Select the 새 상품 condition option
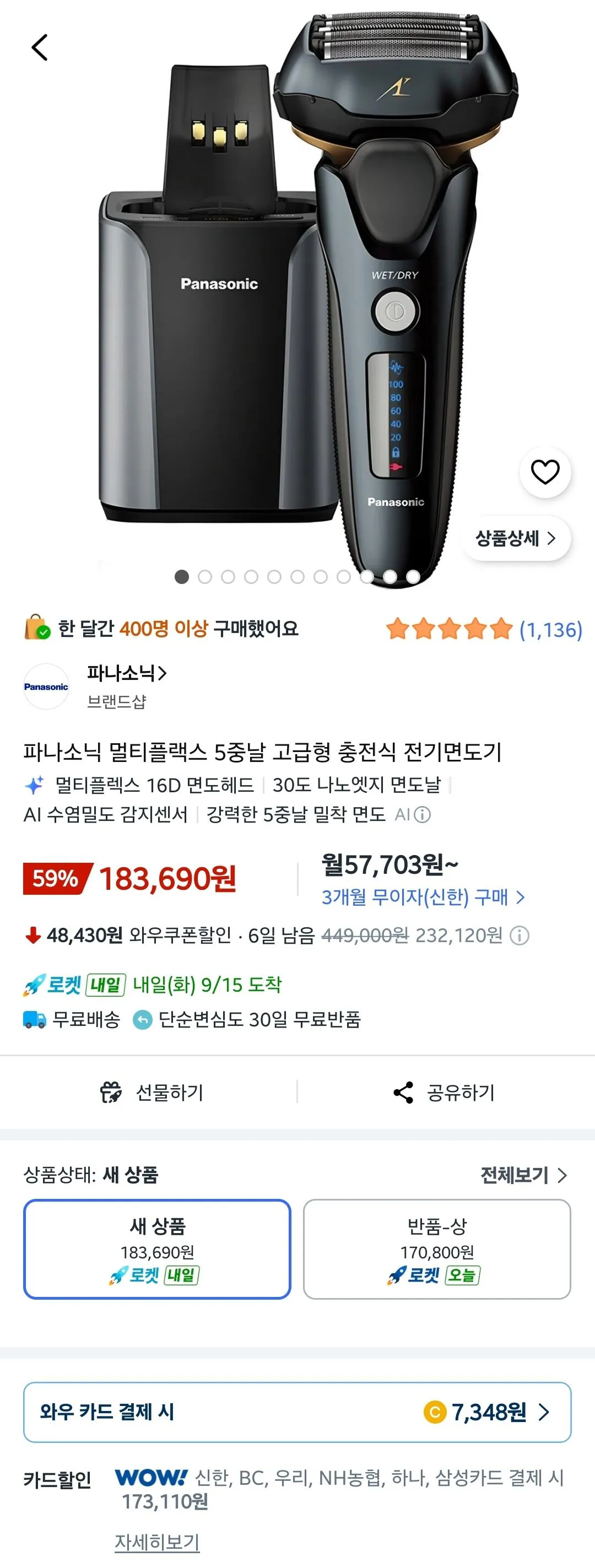 157,1249
